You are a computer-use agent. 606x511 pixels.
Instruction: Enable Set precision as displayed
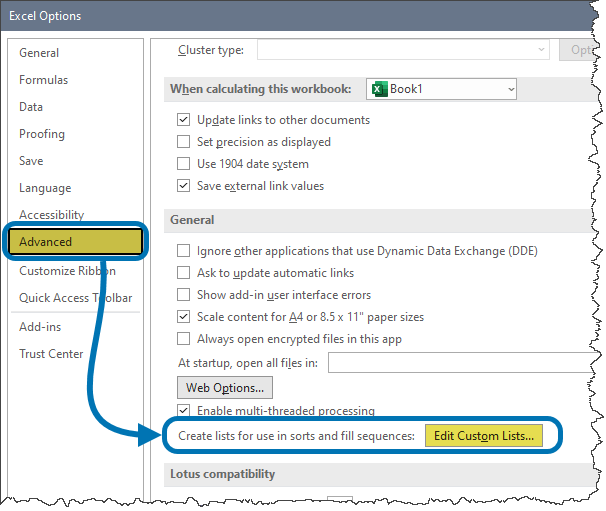(x=183, y=142)
